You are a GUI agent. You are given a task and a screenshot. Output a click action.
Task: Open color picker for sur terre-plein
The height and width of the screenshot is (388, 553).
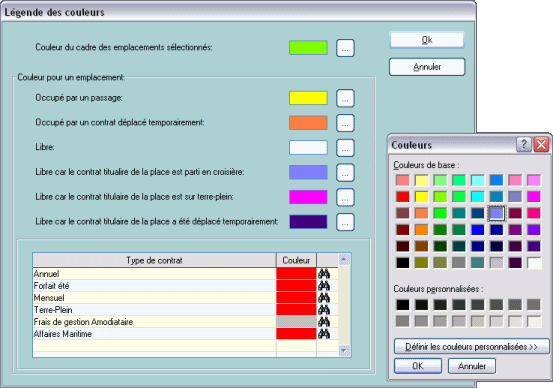(x=345, y=197)
